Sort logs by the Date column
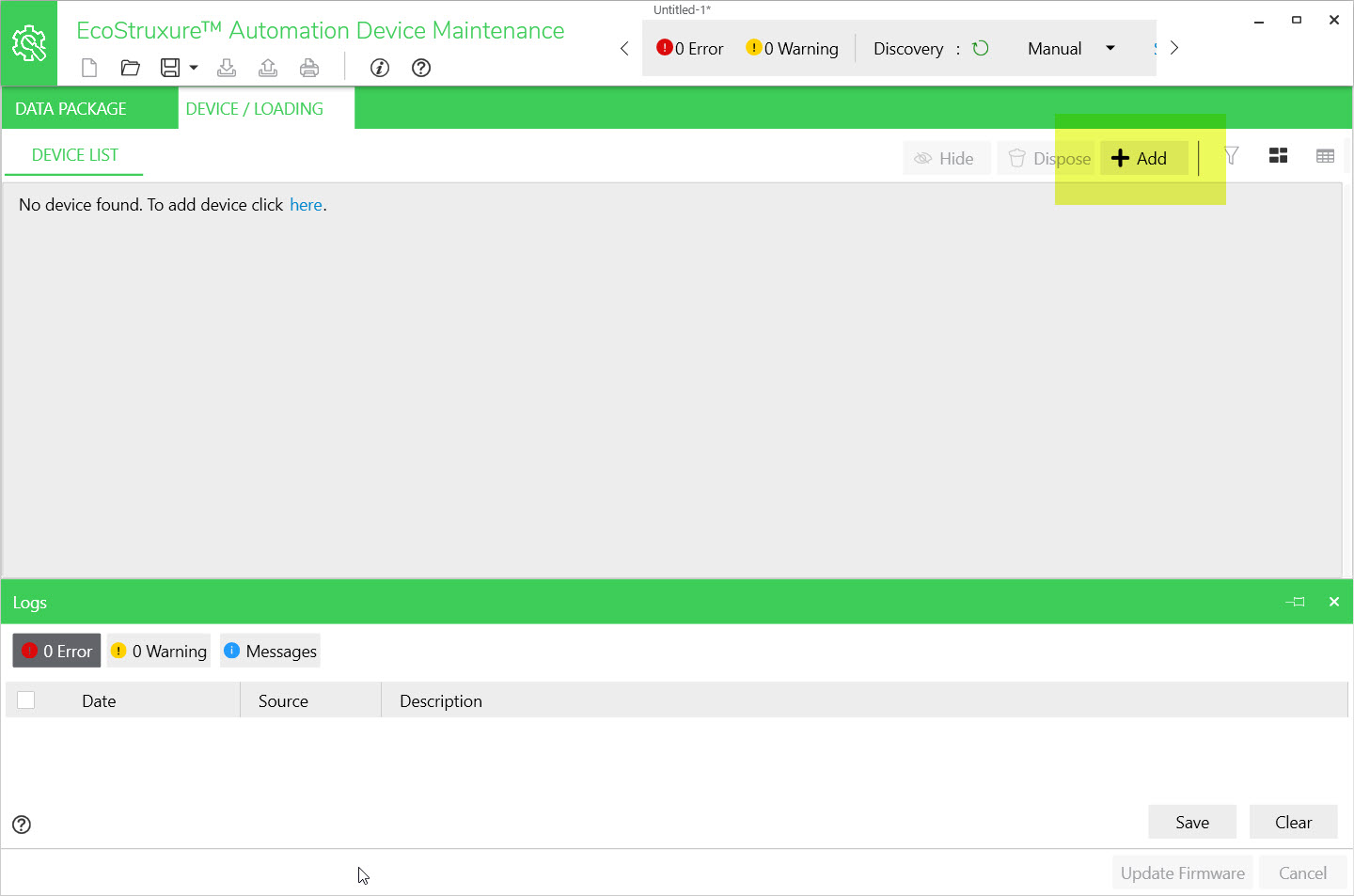Viewport: 1354px width, 896px height. click(x=99, y=700)
